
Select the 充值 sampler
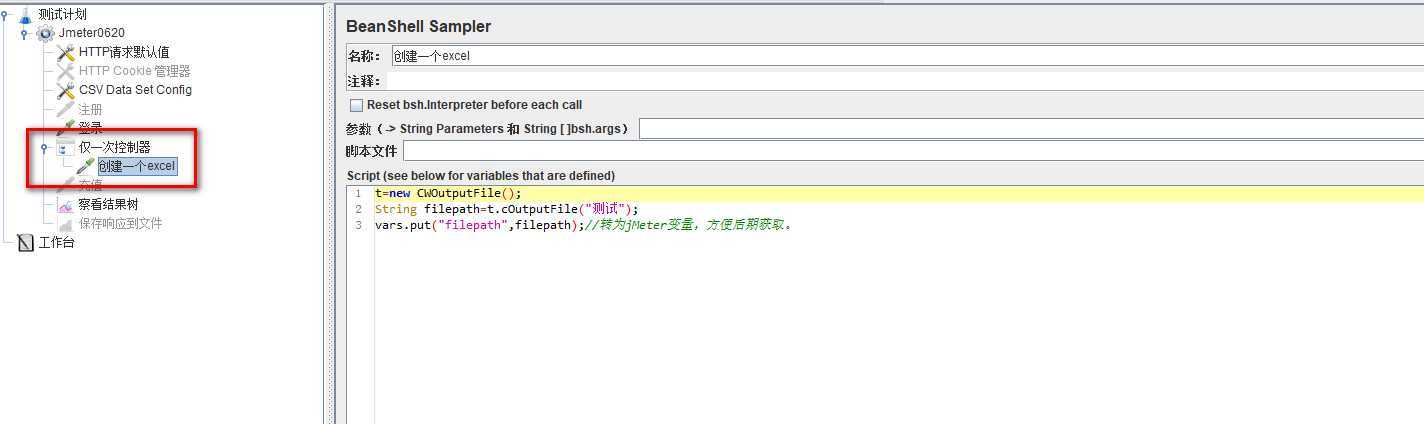tap(90, 185)
